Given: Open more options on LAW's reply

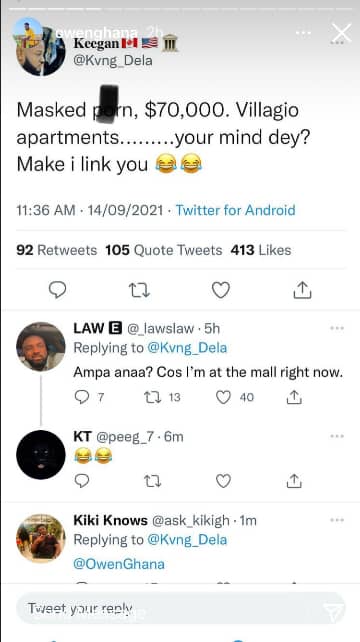Looking at the screenshot, I should coord(337,328).
